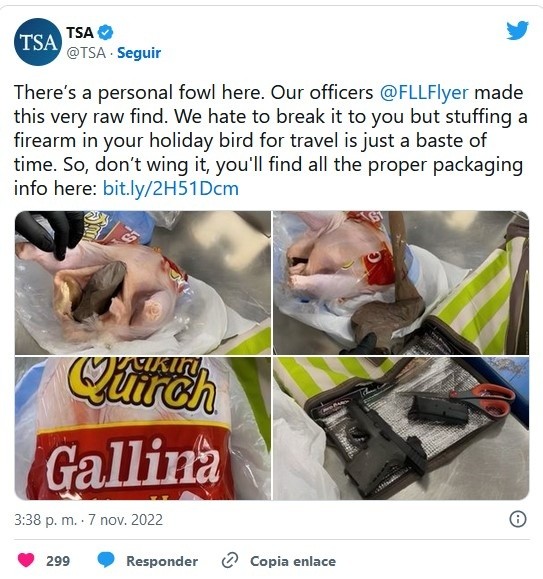Click the chain link icon
Viewport: 543px width, 579px height.
click(230, 561)
